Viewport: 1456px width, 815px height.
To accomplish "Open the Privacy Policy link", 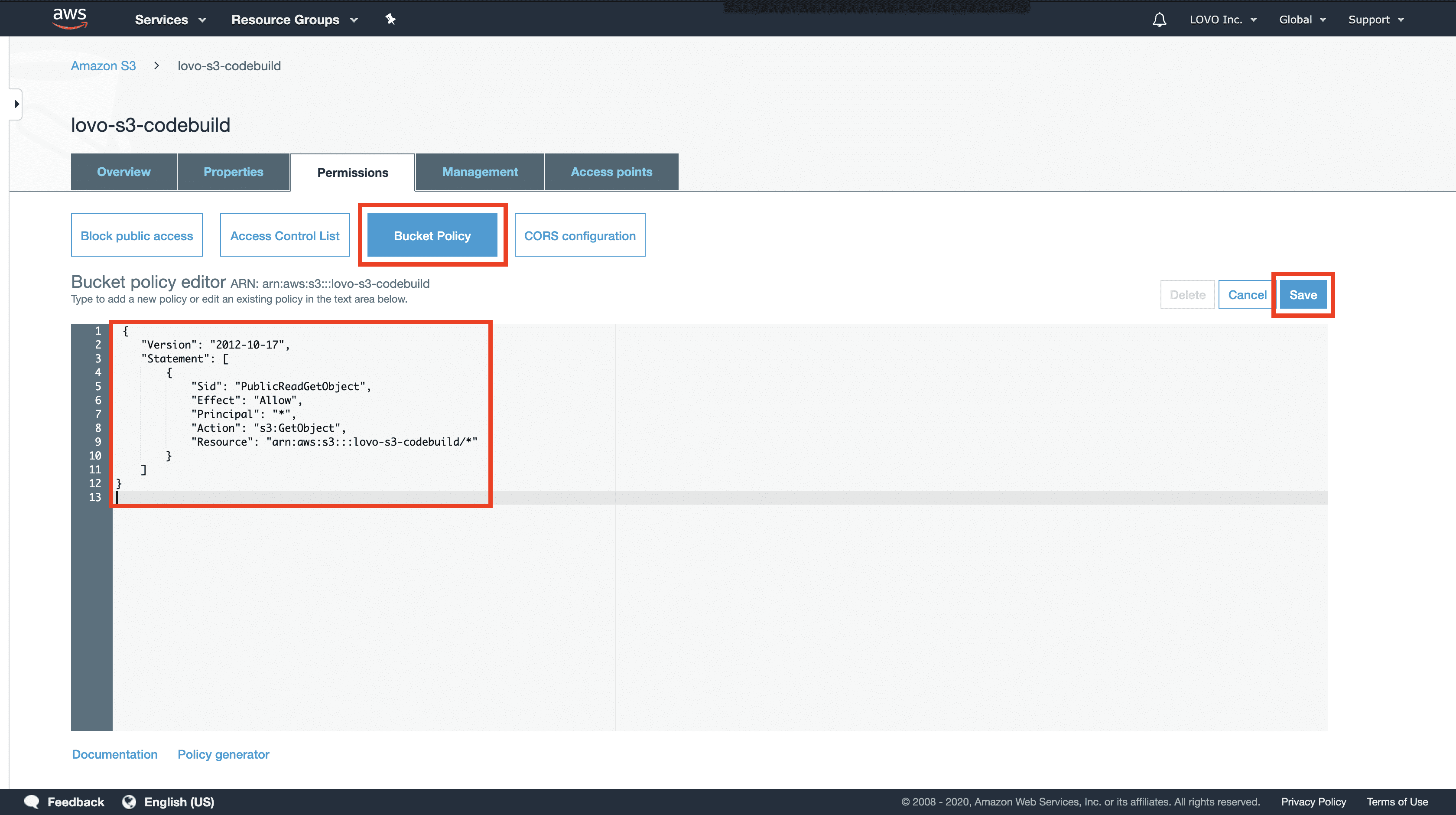I will click(1313, 802).
